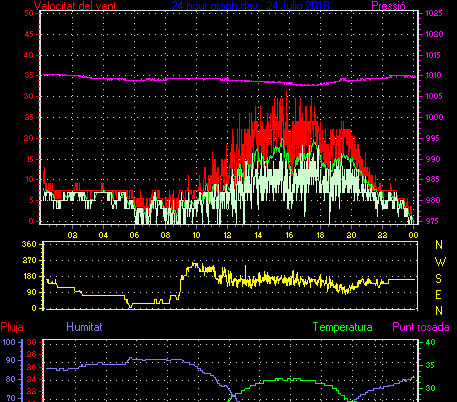Click the 'Pluja' legend label

pyautogui.click(x=12, y=327)
